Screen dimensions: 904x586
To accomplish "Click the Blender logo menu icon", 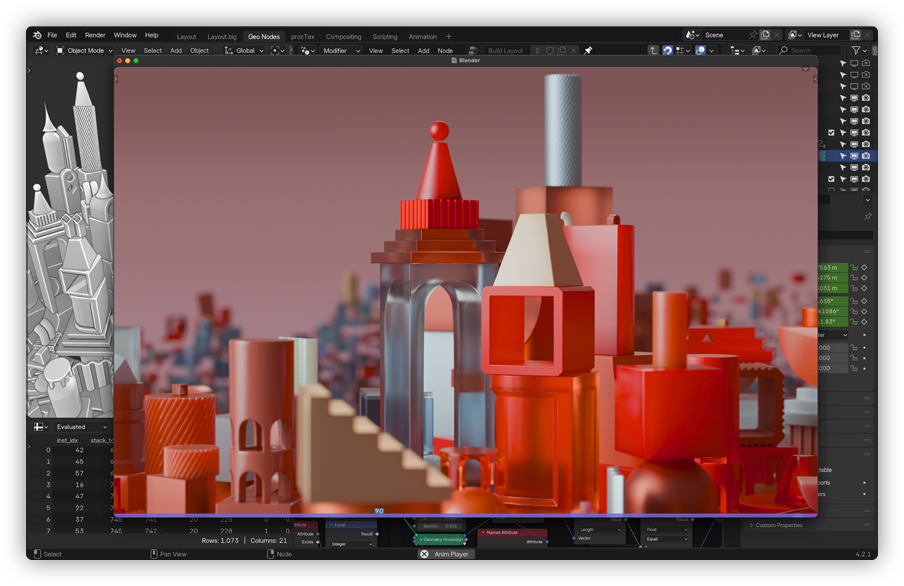I will coord(37,35).
